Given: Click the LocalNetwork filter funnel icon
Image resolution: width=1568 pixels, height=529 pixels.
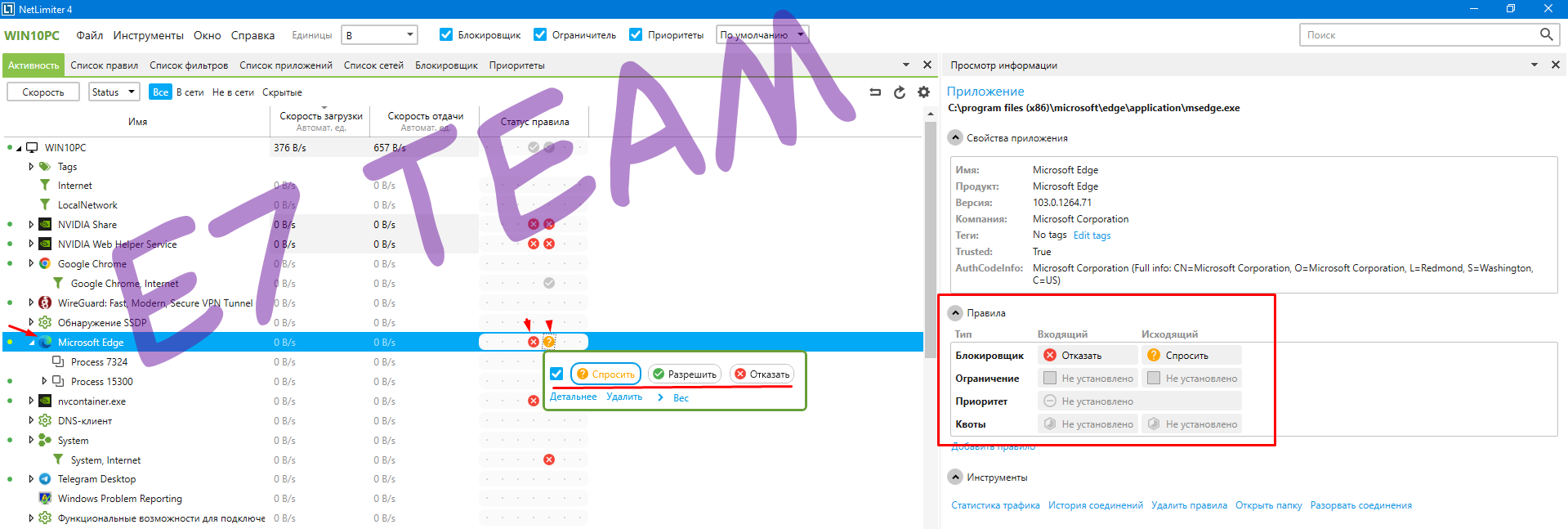Looking at the screenshot, I should (45, 204).
